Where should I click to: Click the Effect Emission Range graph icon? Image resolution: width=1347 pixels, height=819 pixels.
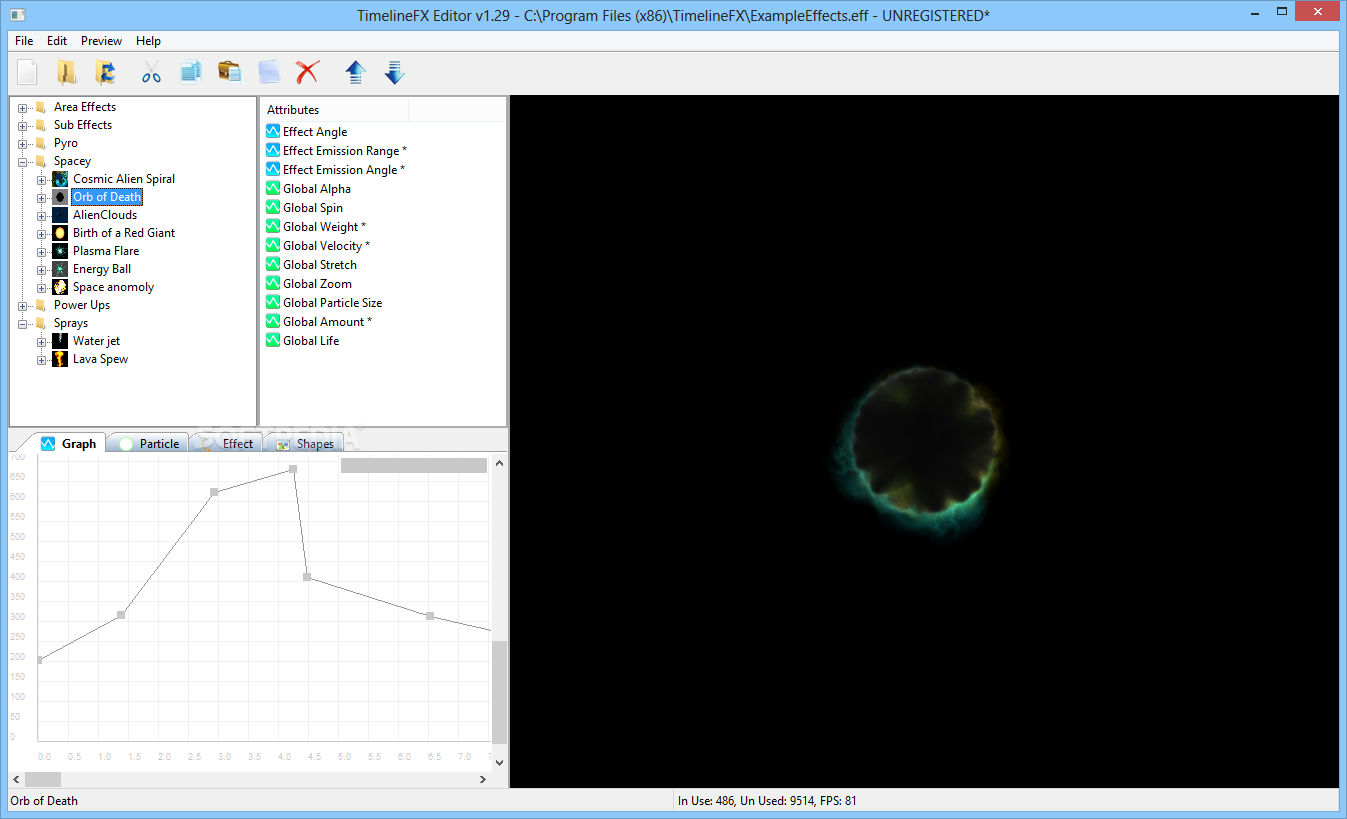tap(273, 150)
